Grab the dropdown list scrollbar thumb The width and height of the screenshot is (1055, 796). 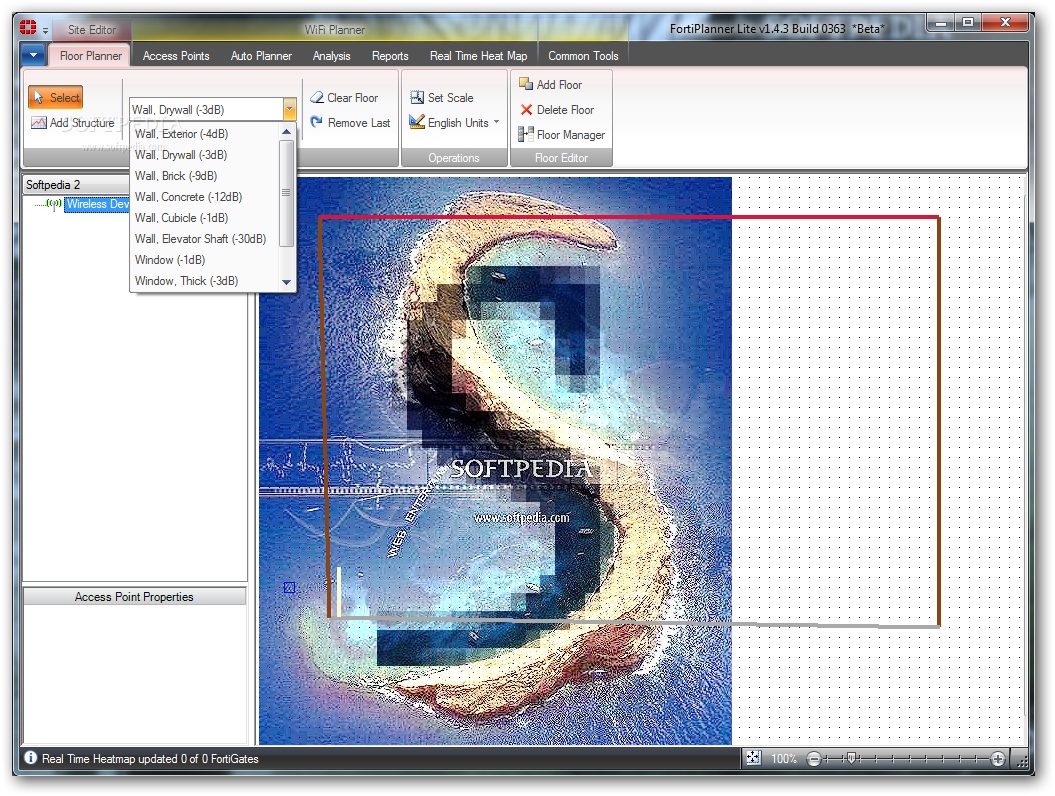287,193
